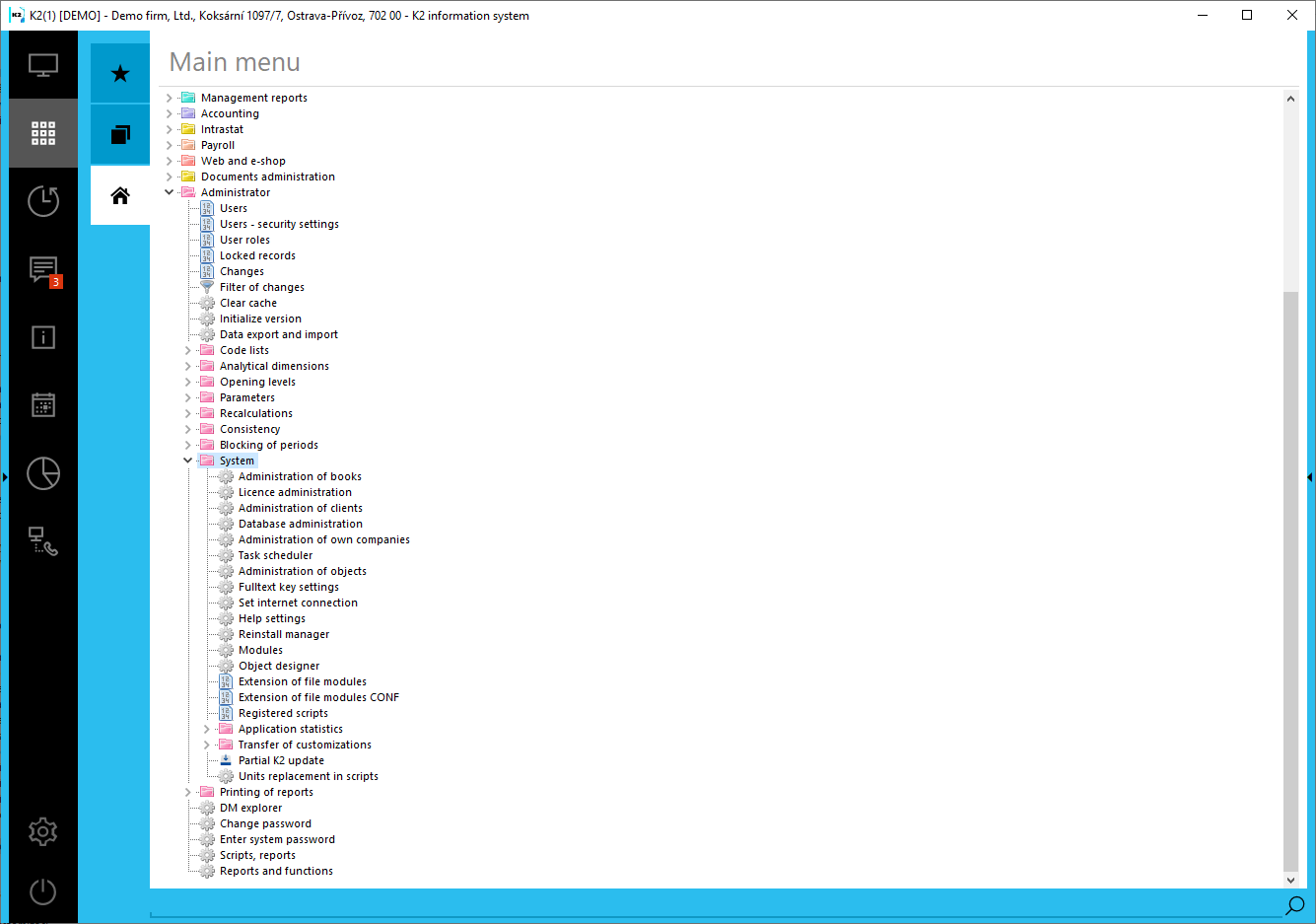Switch to the star favorites tab
This screenshot has height=924, width=1316.
tap(119, 72)
